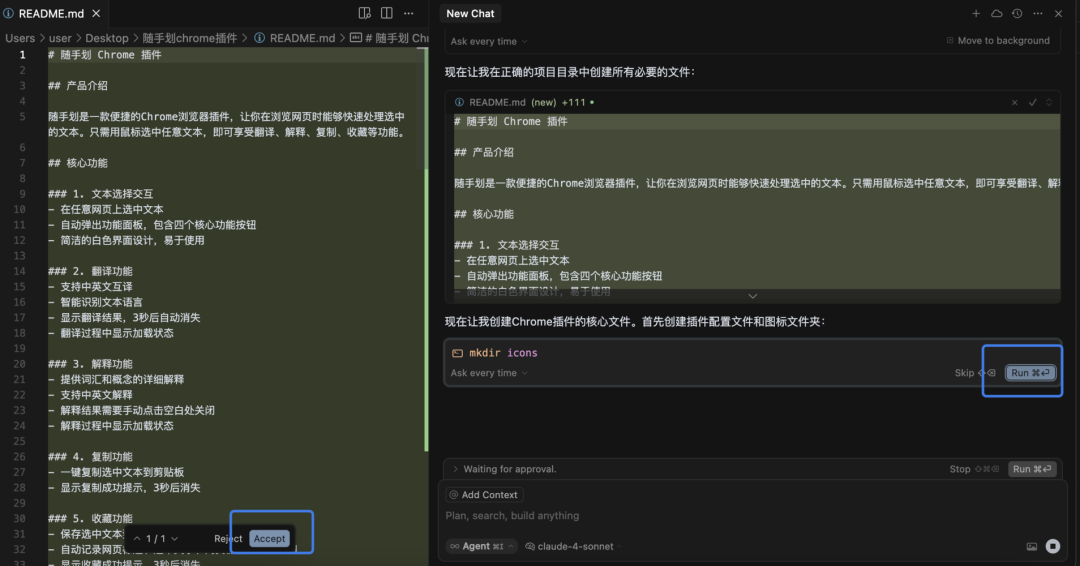The height and width of the screenshot is (566, 1080).
Task: Expand the 'Waiting for approval' section
Action: coord(456,469)
